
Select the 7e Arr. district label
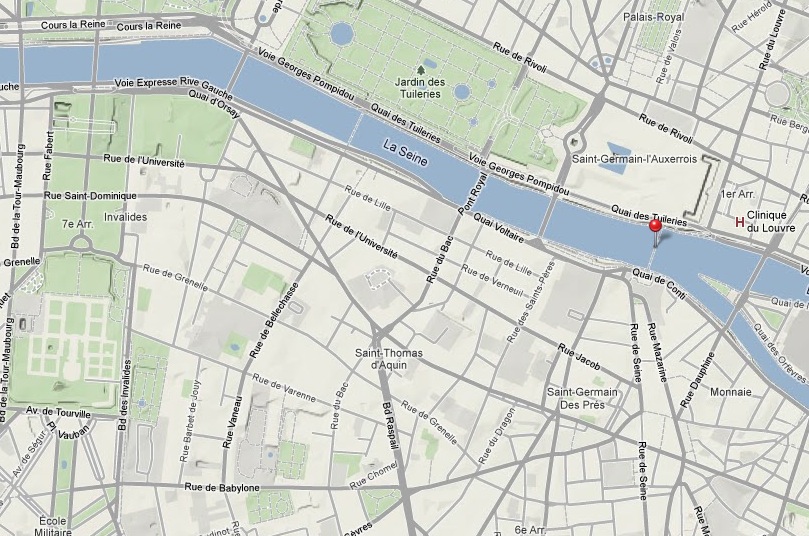tap(78, 224)
